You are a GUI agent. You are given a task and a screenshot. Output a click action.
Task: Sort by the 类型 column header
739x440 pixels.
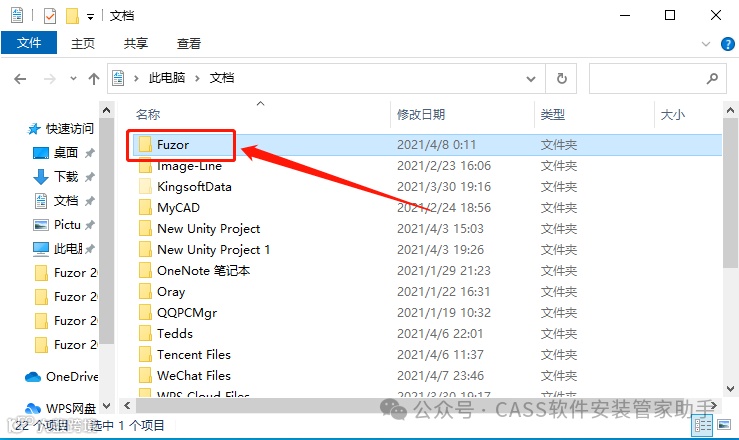[x=553, y=114]
